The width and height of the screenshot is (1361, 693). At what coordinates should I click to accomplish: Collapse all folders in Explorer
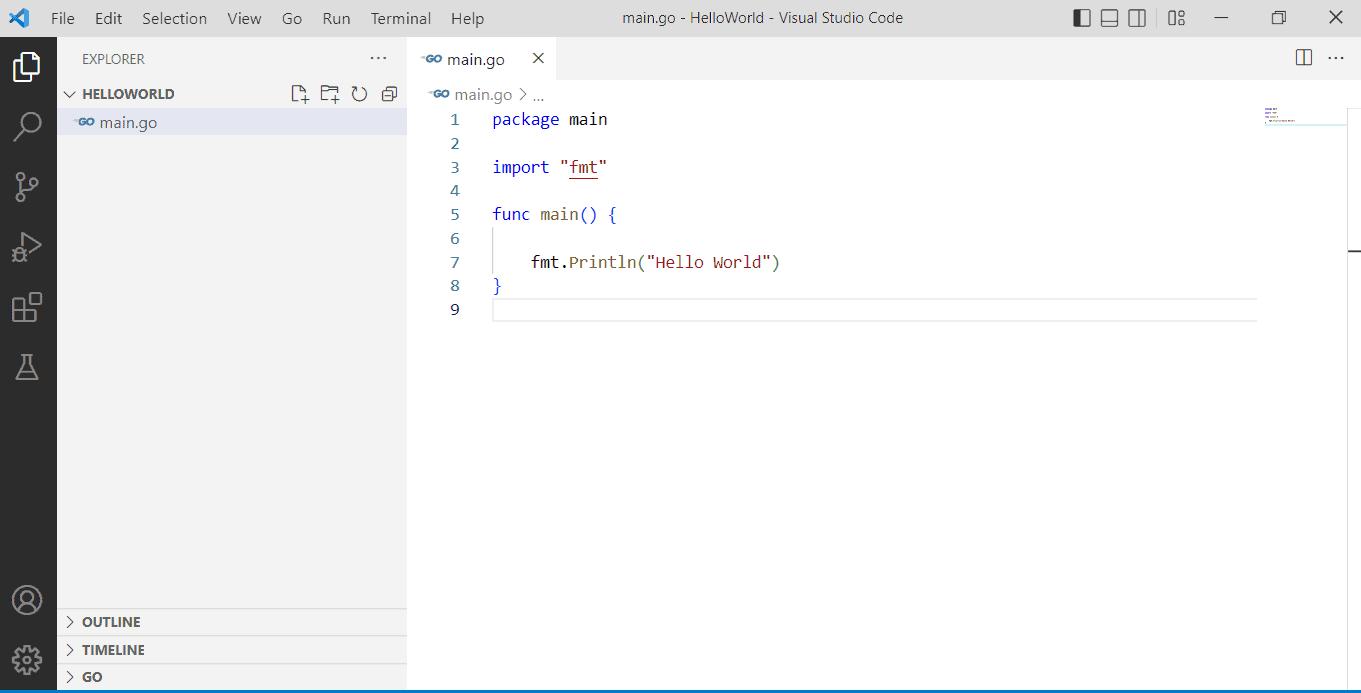coord(389,93)
